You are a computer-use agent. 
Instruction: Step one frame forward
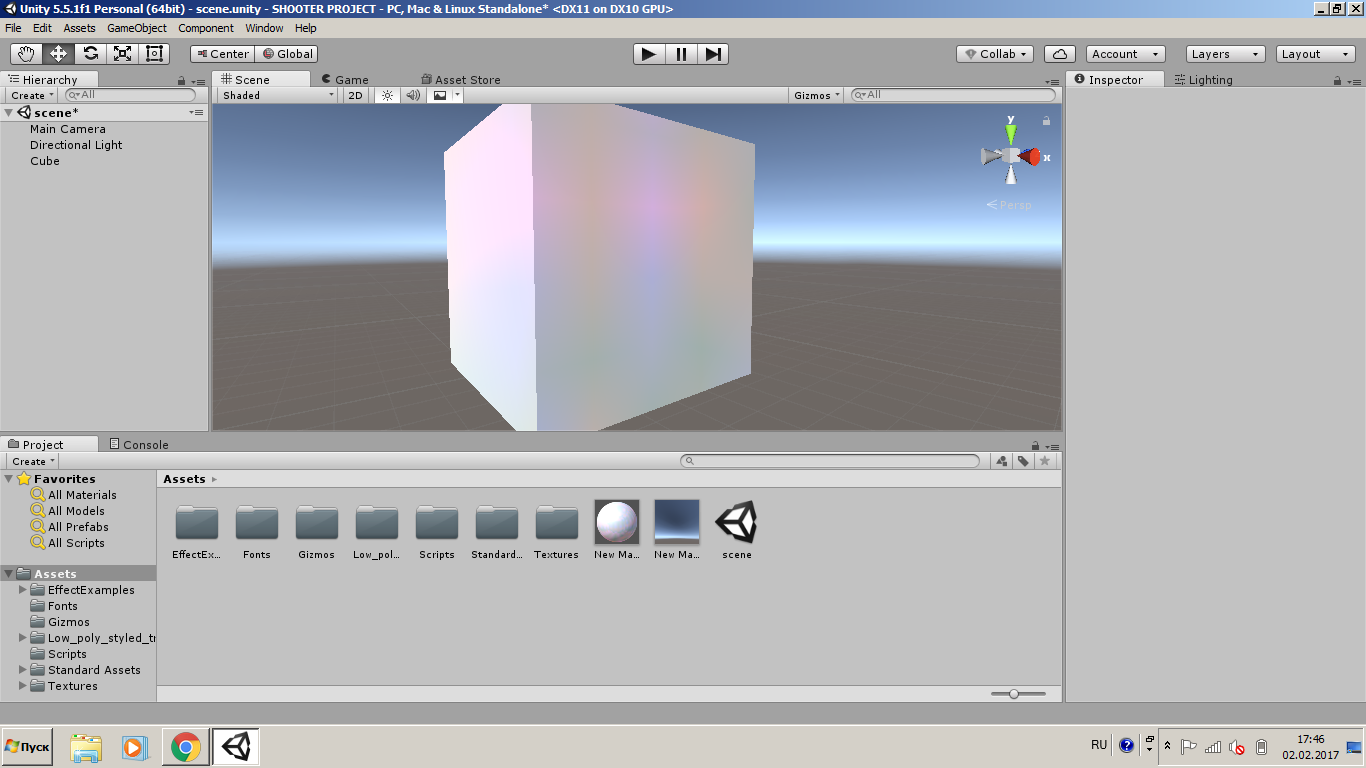click(x=713, y=54)
